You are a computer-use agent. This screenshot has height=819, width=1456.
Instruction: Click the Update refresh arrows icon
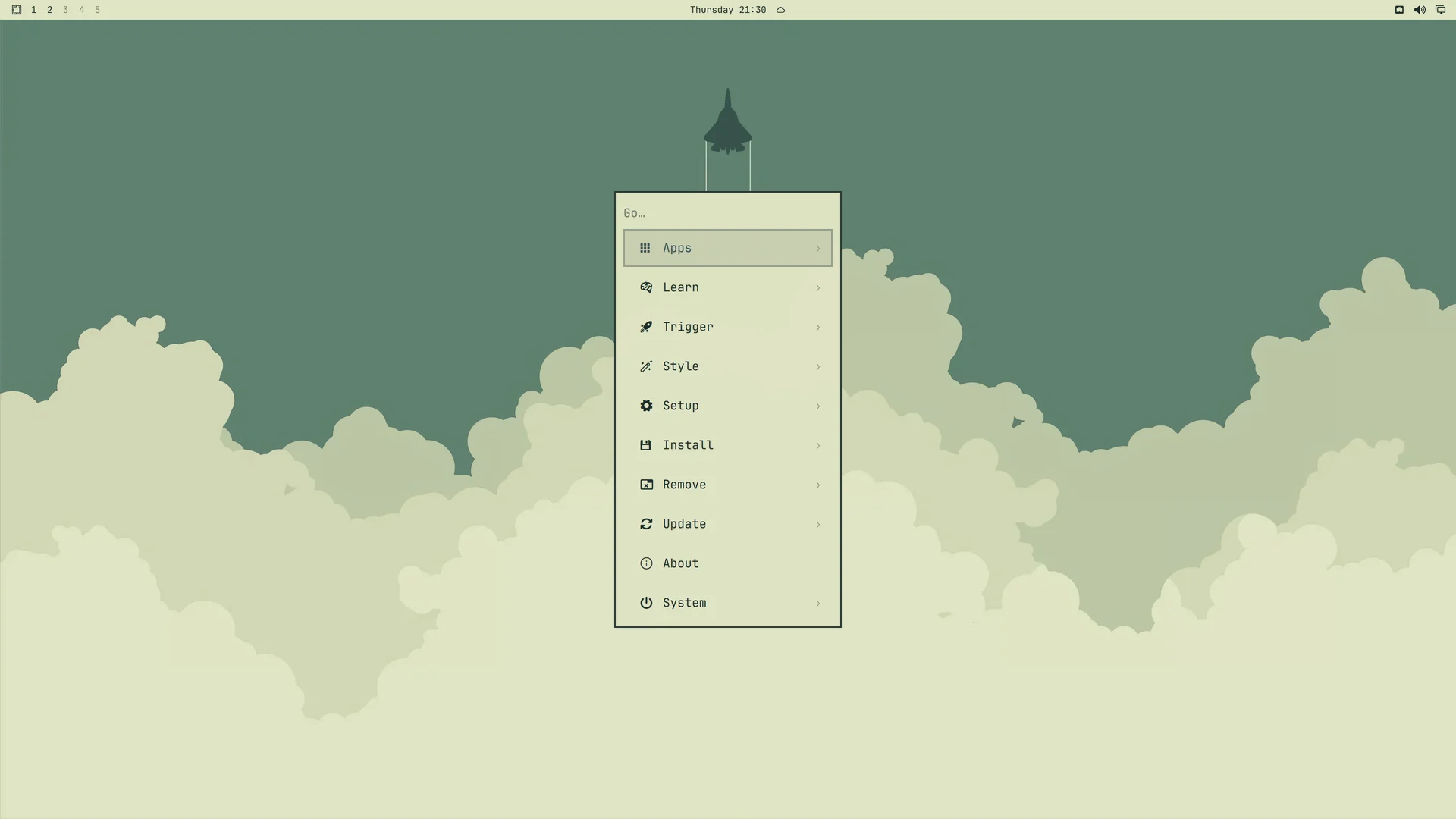pyautogui.click(x=646, y=524)
